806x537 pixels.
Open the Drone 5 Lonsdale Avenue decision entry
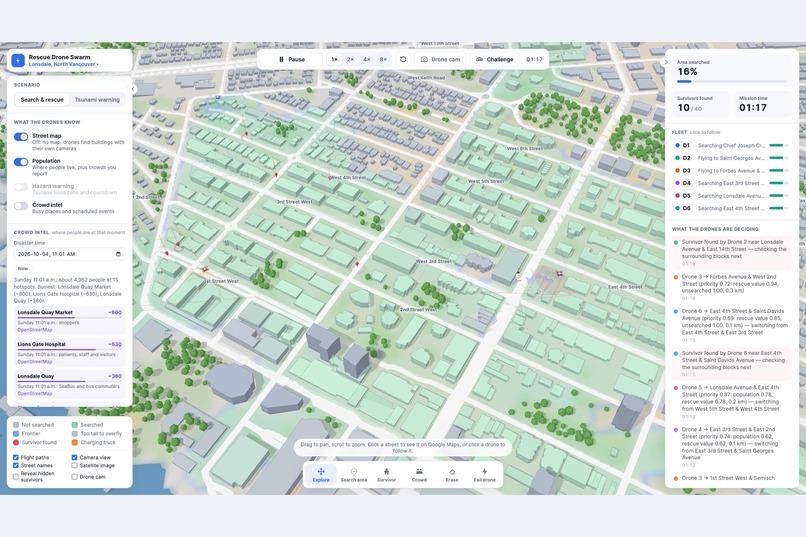coord(732,401)
